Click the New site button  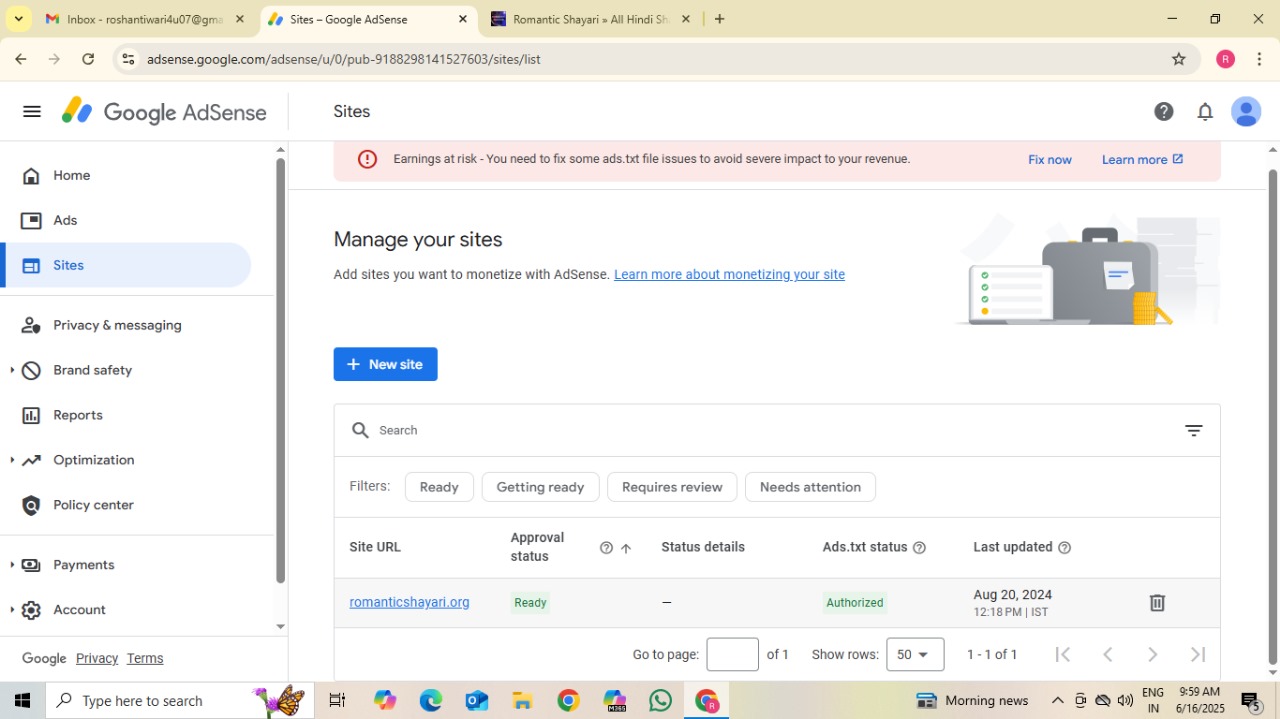pos(385,364)
